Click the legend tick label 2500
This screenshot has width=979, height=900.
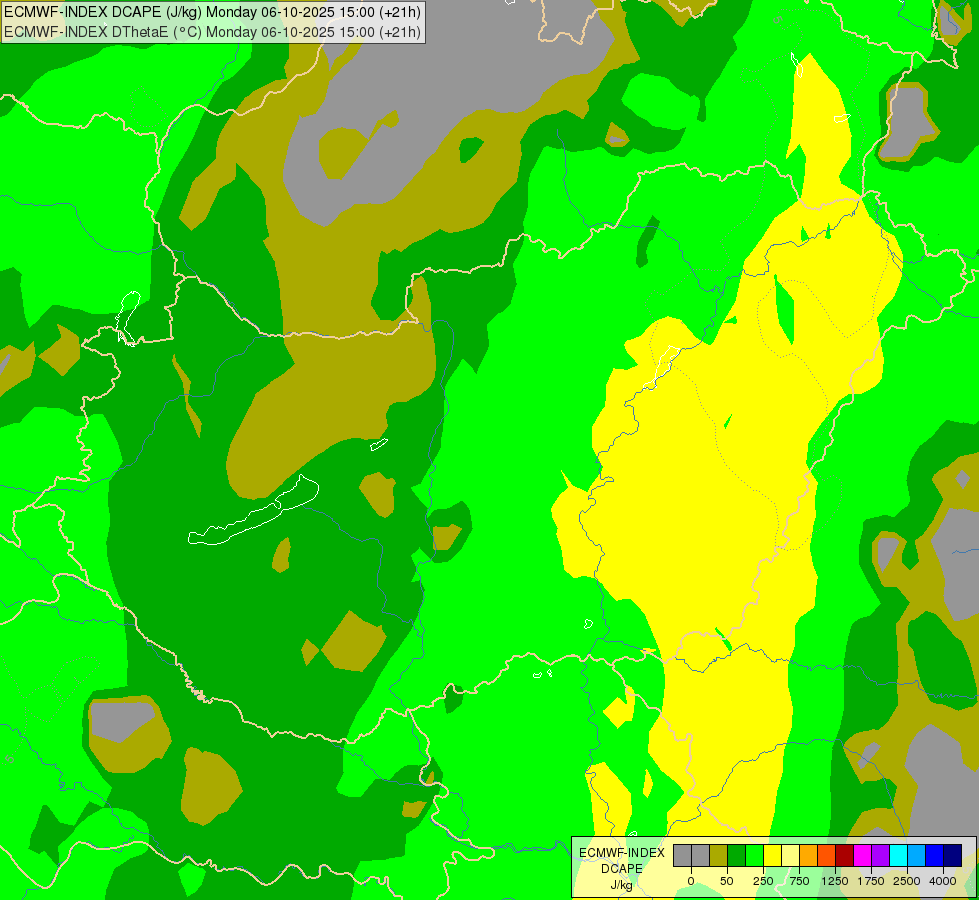[907, 881]
